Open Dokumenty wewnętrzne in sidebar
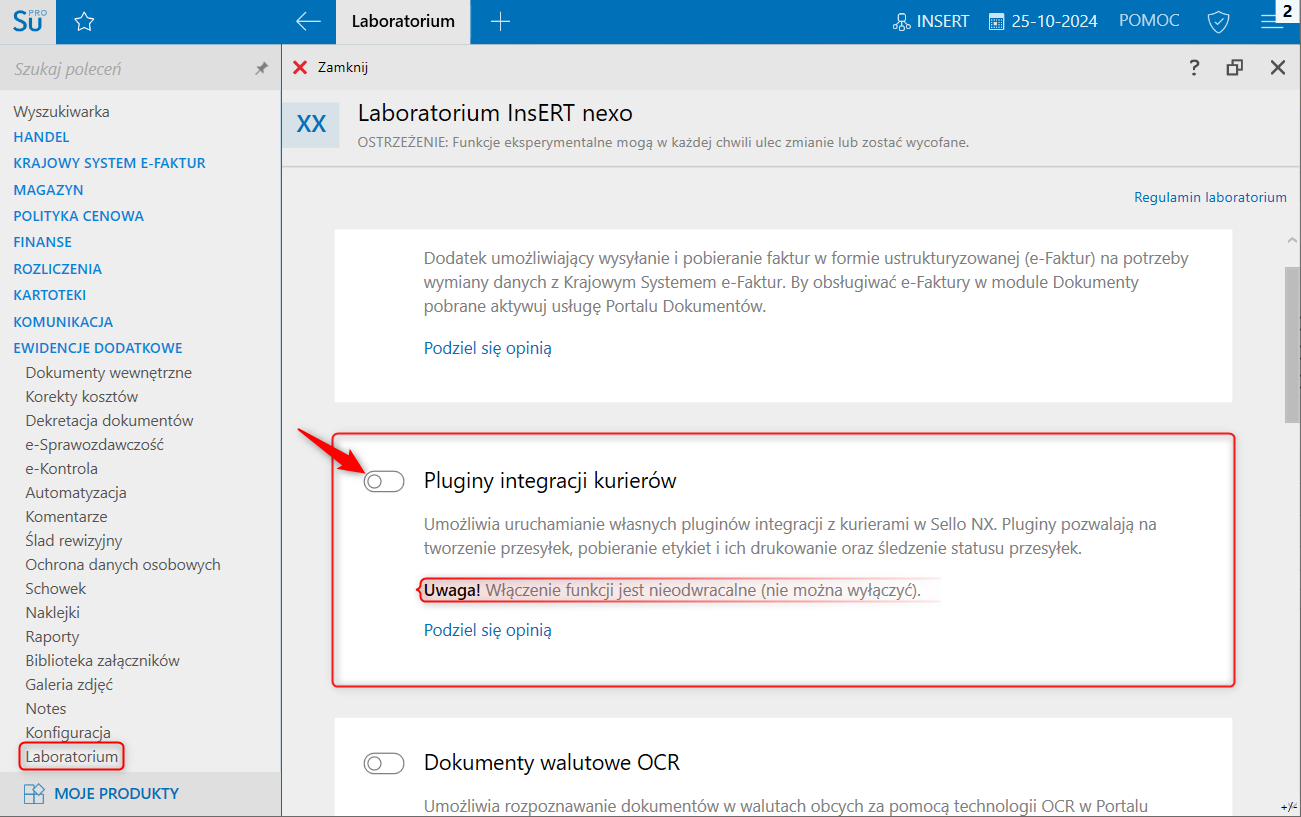Viewport: 1301px width, 817px height. [x=108, y=373]
